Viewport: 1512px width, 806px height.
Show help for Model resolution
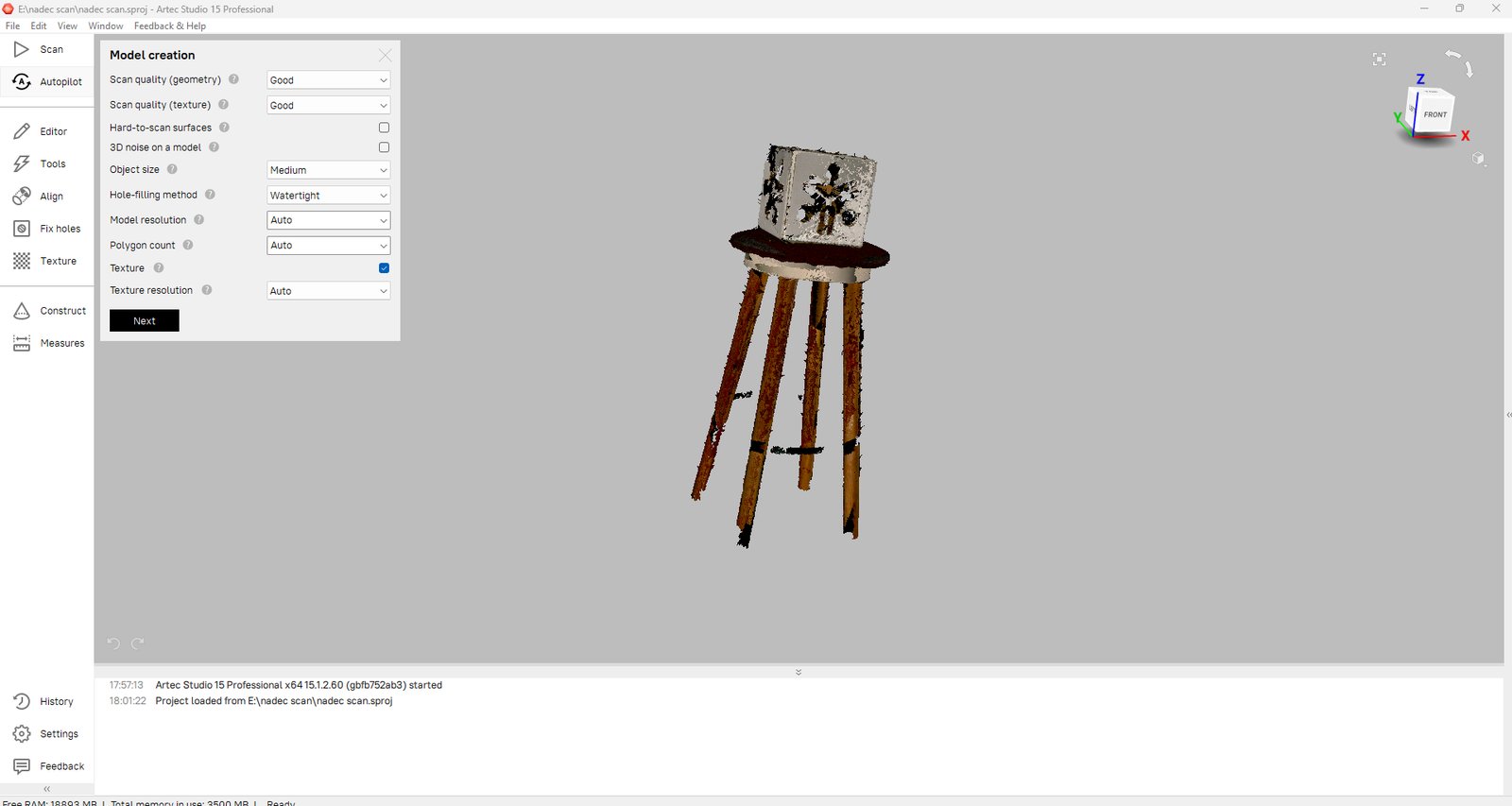coord(198,219)
